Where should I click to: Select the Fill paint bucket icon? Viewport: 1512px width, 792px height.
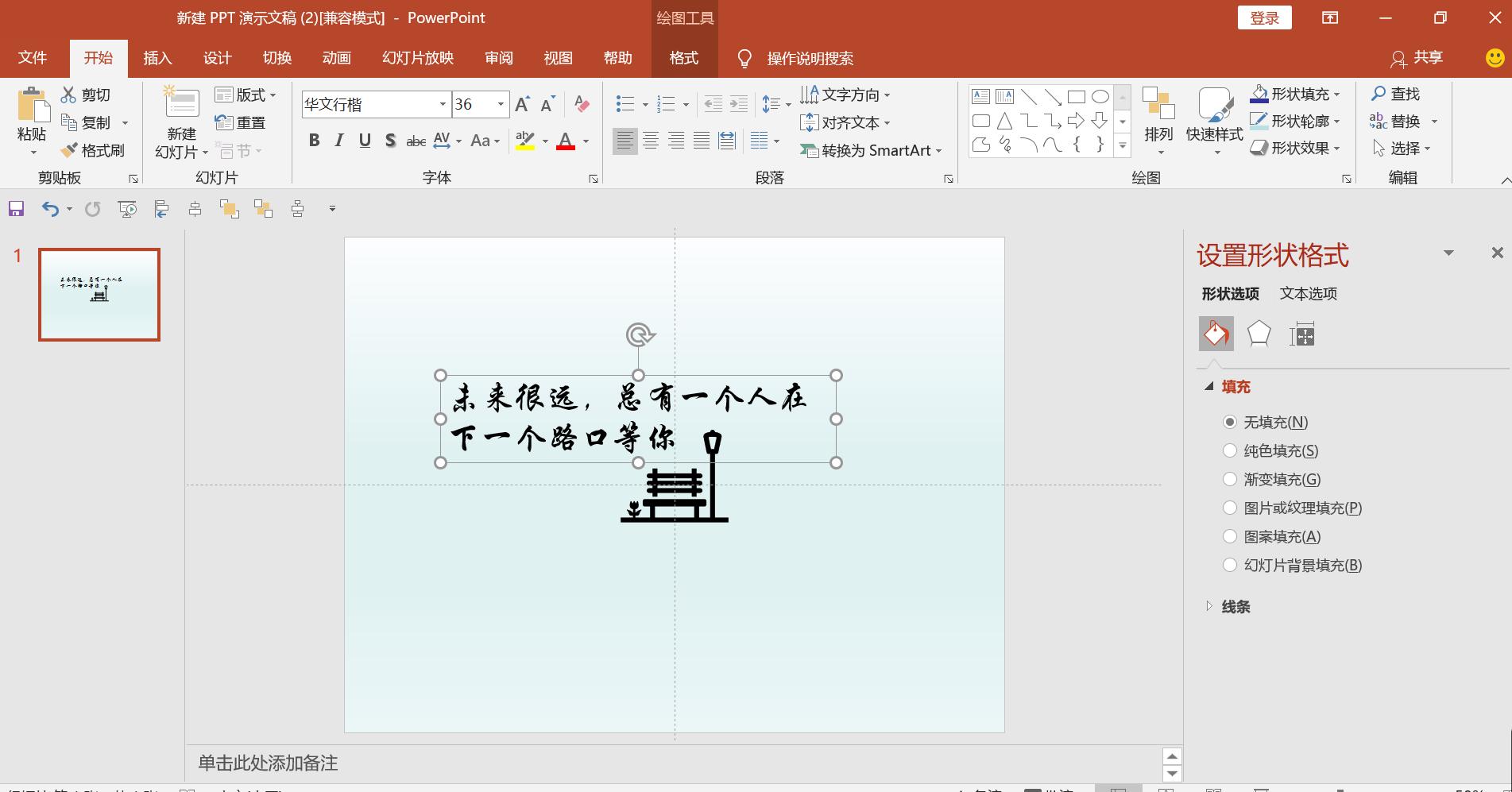[x=1216, y=334]
